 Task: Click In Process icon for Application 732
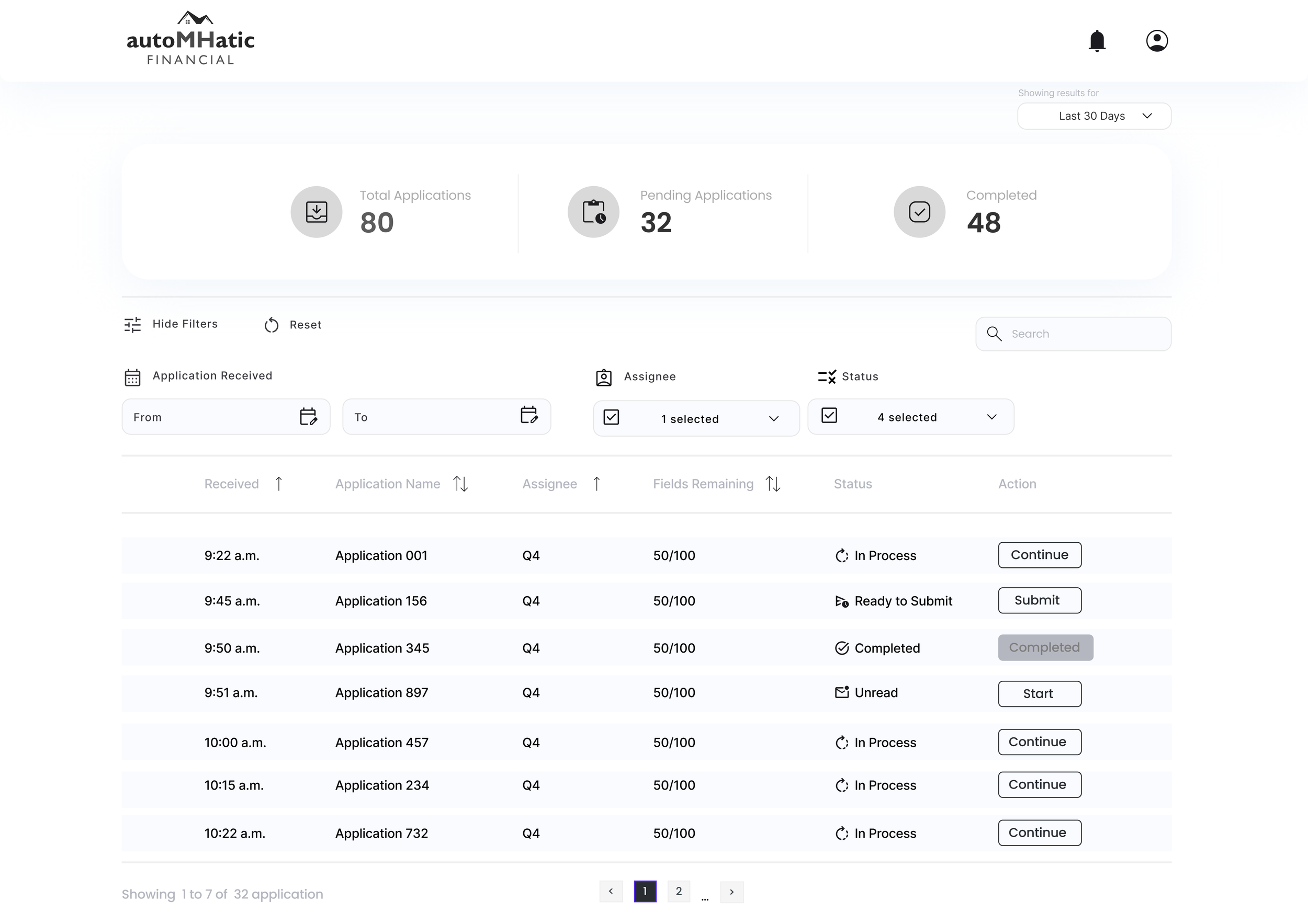(x=841, y=834)
